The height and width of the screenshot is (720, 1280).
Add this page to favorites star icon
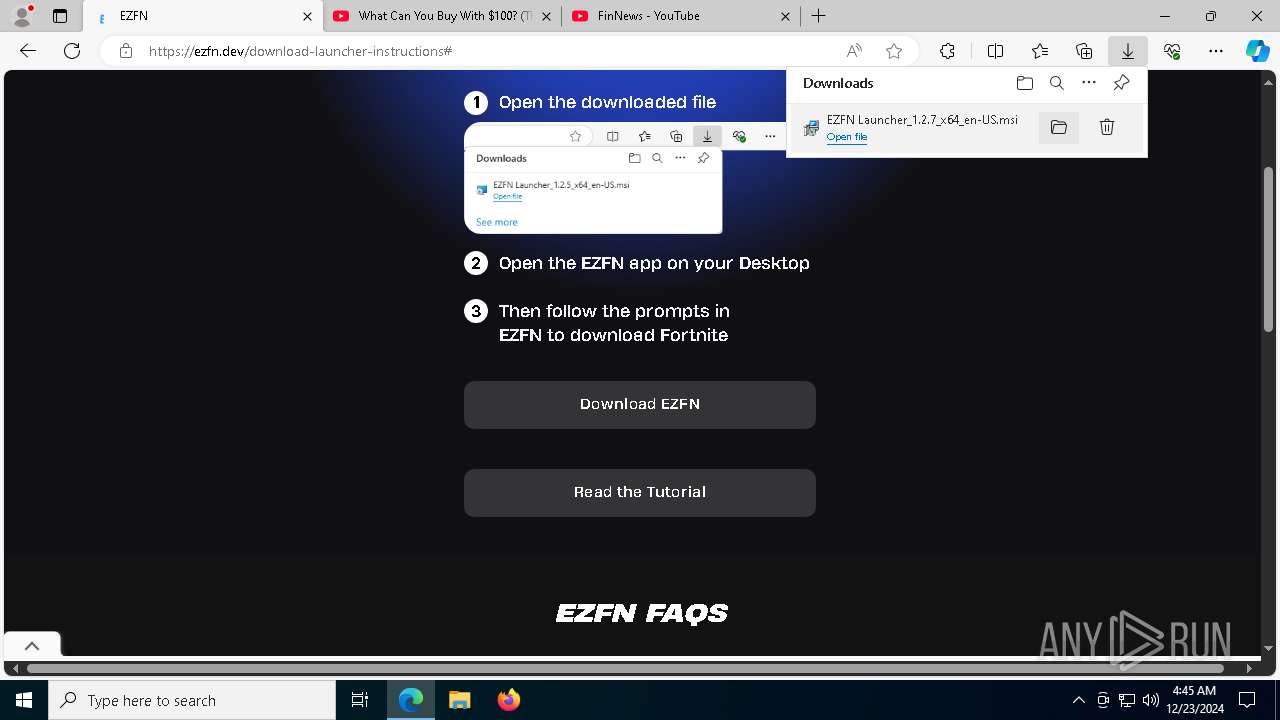coord(894,51)
